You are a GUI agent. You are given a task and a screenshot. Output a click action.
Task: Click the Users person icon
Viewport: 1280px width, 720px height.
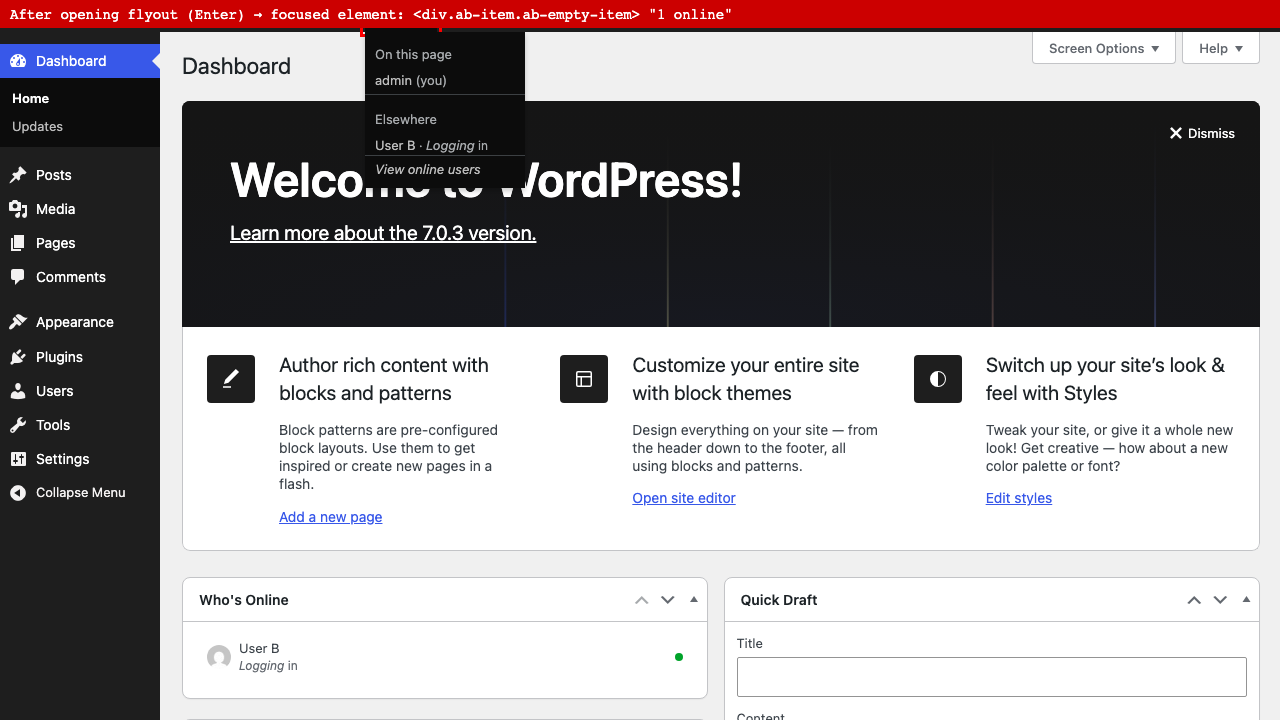[18, 391]
